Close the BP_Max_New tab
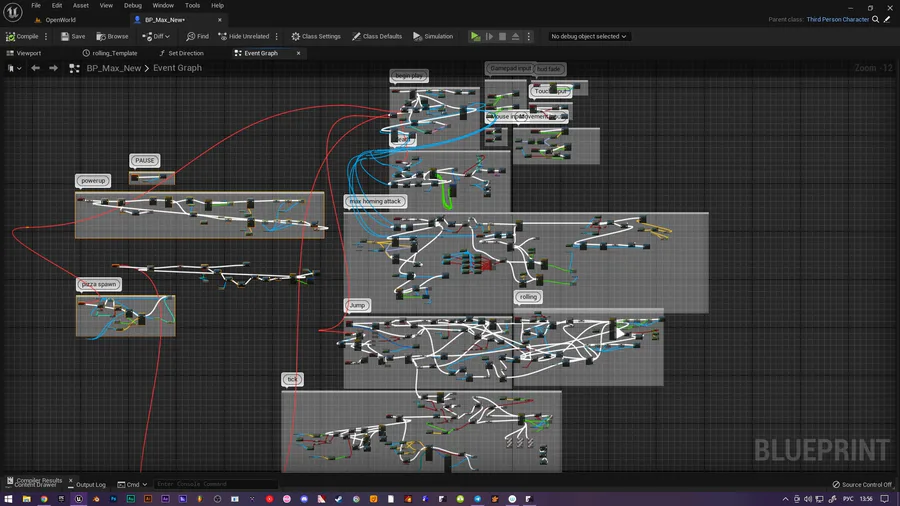This screenshot has width=900, height=506. coord(220,20)
